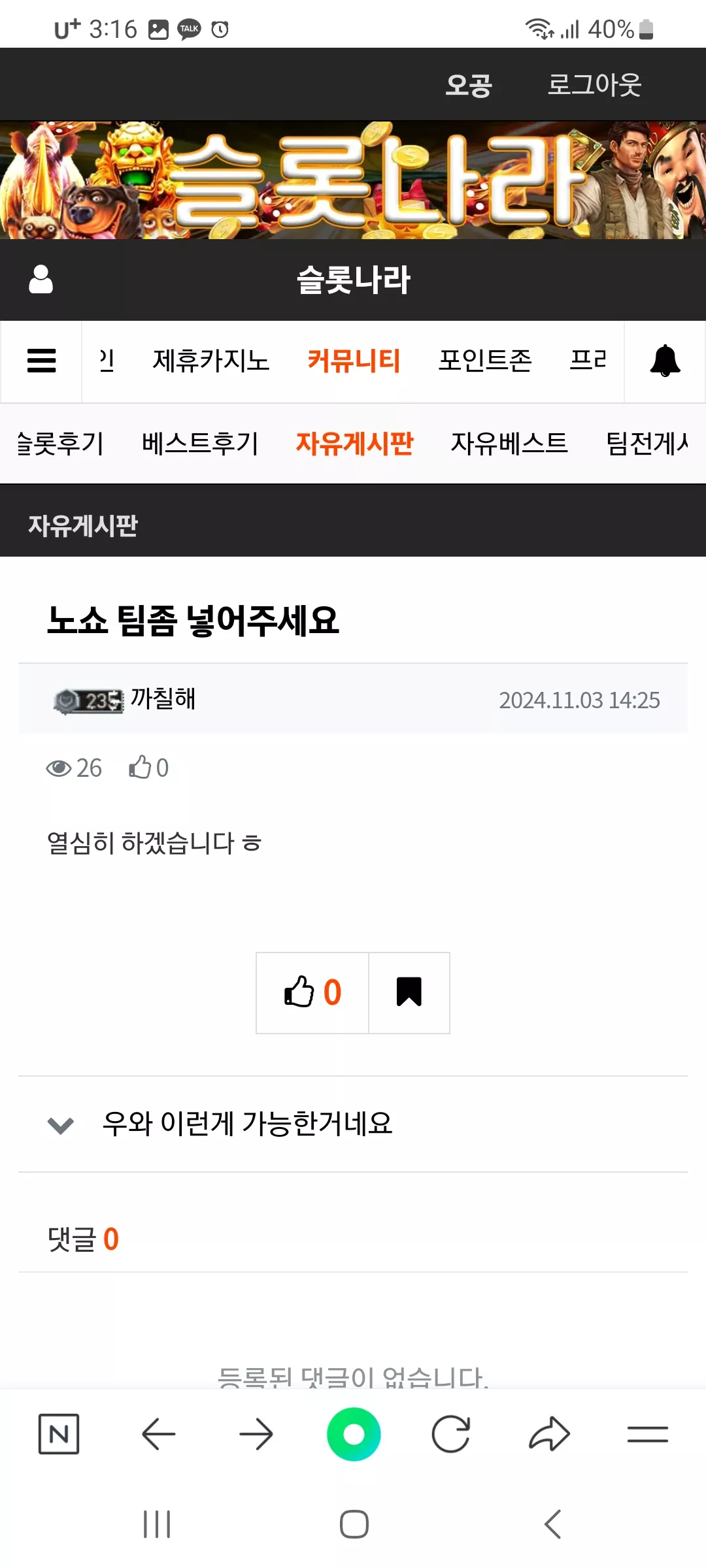Go back using browser back arrow
This screenshot has width=706, height=1568.
pos(158,1434)
